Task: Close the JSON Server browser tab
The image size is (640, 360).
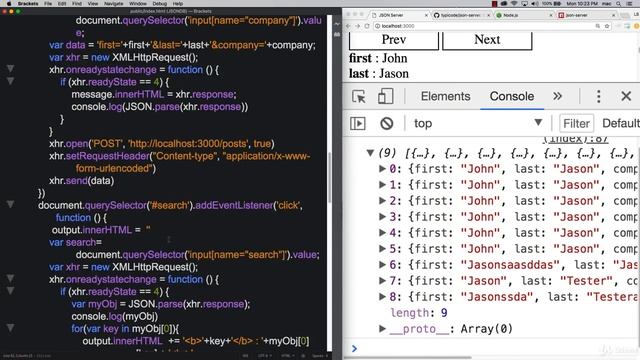Action: click(426, 15)
